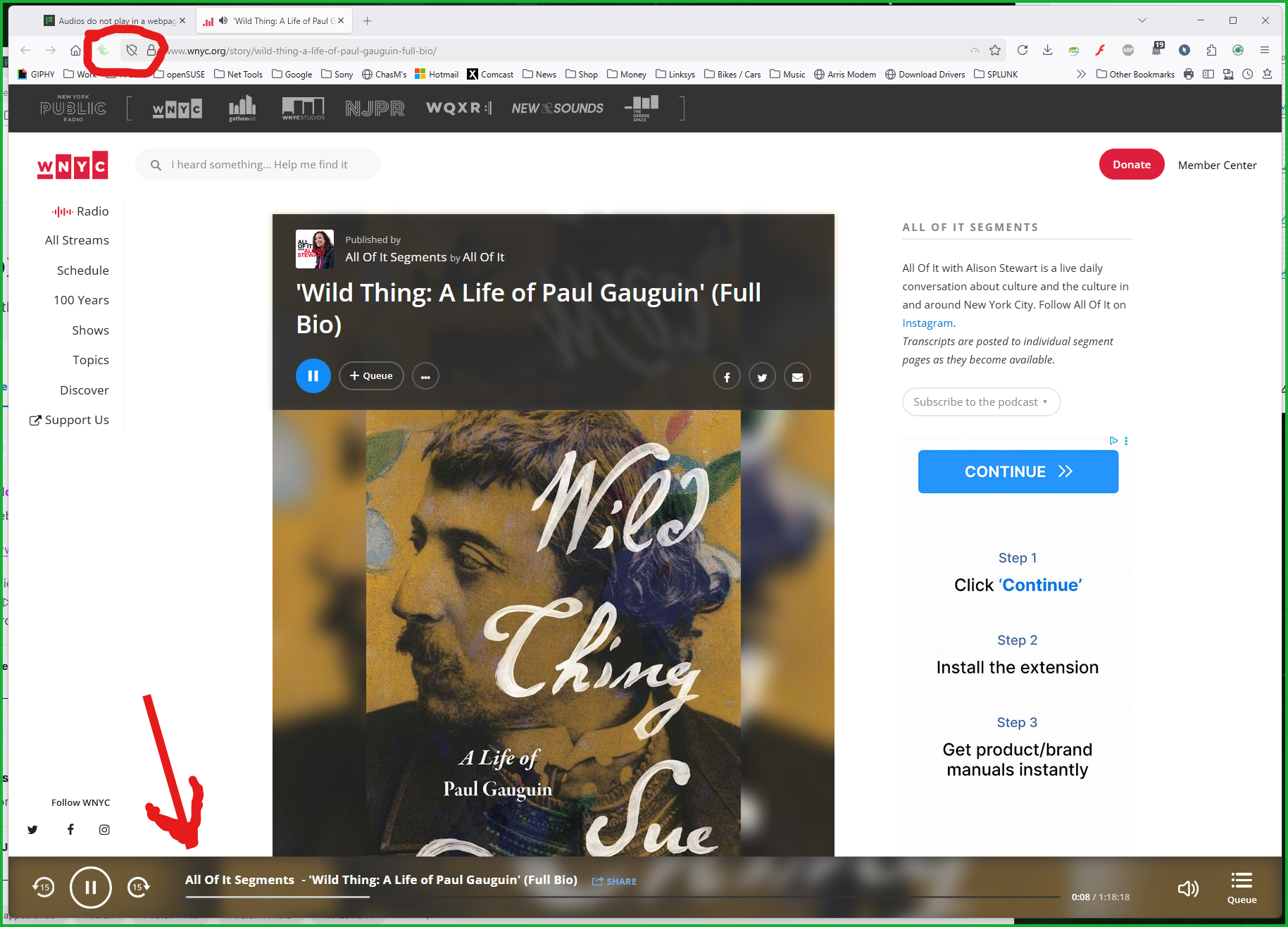Click the red Donate button
This screenshot has height=927, width=1288.
pos(1132,165)
